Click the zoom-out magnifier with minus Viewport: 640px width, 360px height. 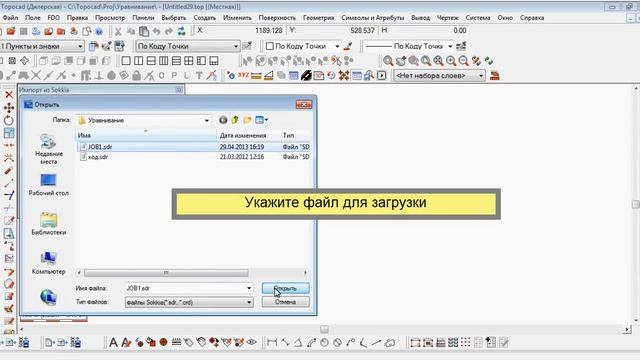click(x=463, y=61)
